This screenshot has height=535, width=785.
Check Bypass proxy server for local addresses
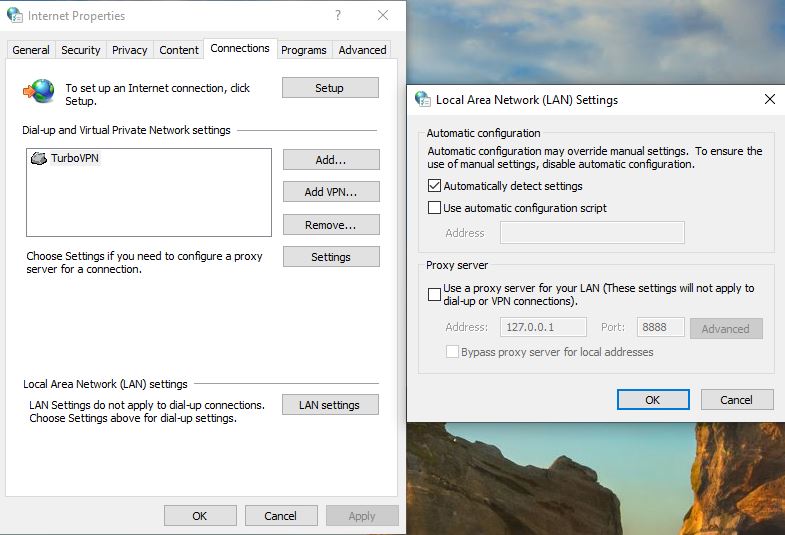(452, 352)
